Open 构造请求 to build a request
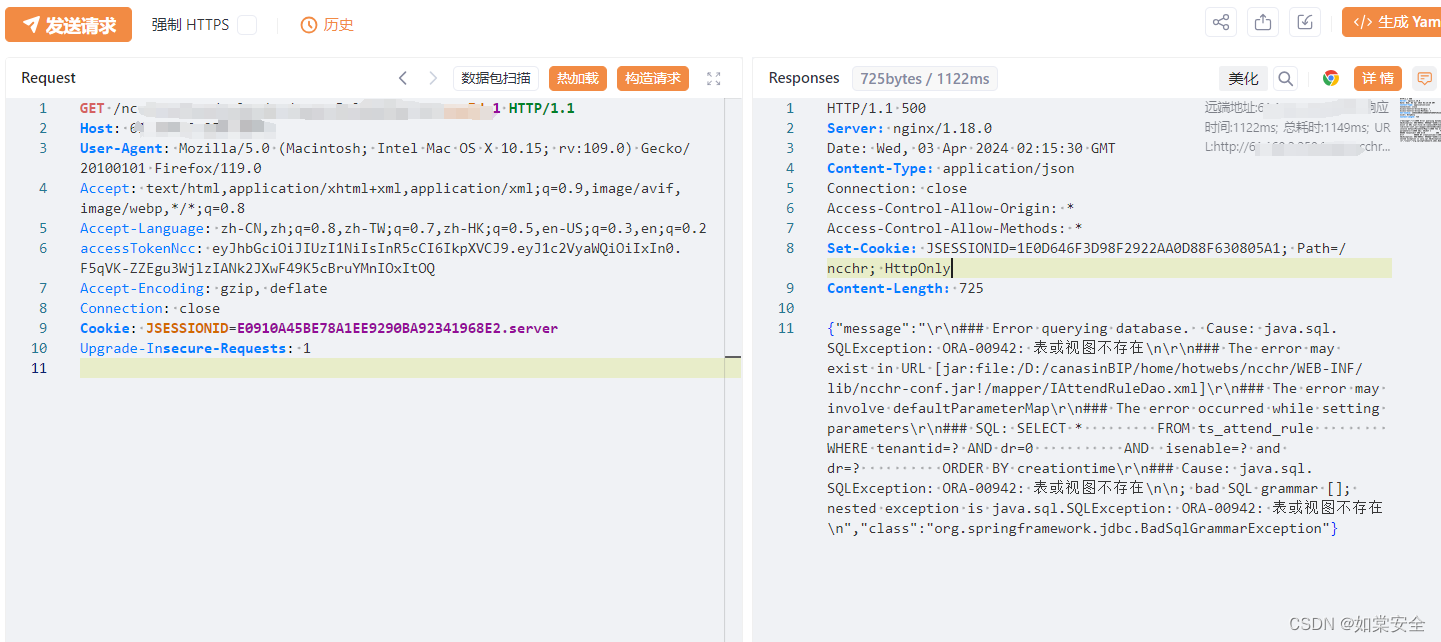This screenshot has height=642, width=1441. (652, 77)
